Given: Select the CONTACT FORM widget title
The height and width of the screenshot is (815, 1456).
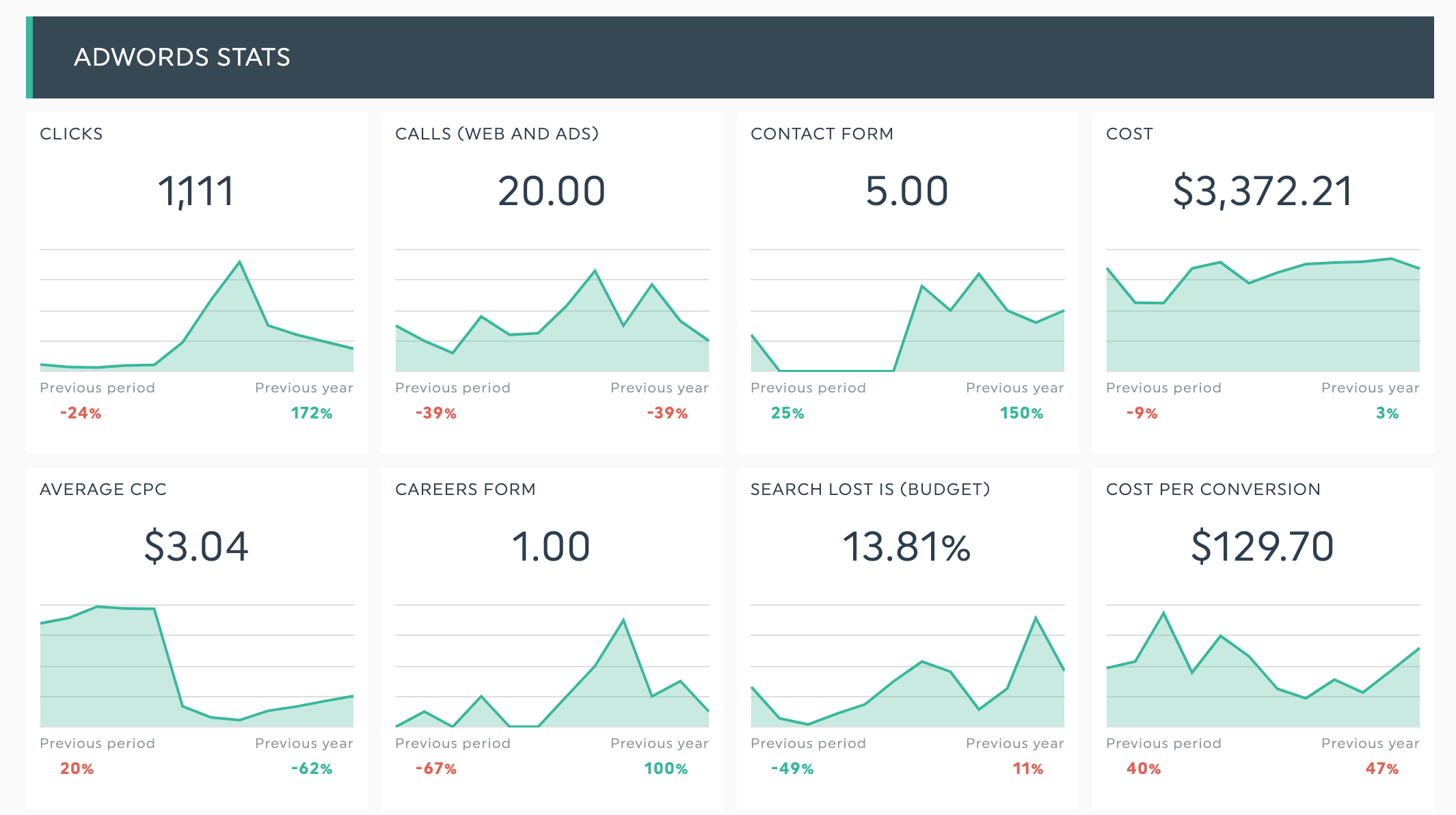Looking at the screenshot, I should [x=822, y=134].
